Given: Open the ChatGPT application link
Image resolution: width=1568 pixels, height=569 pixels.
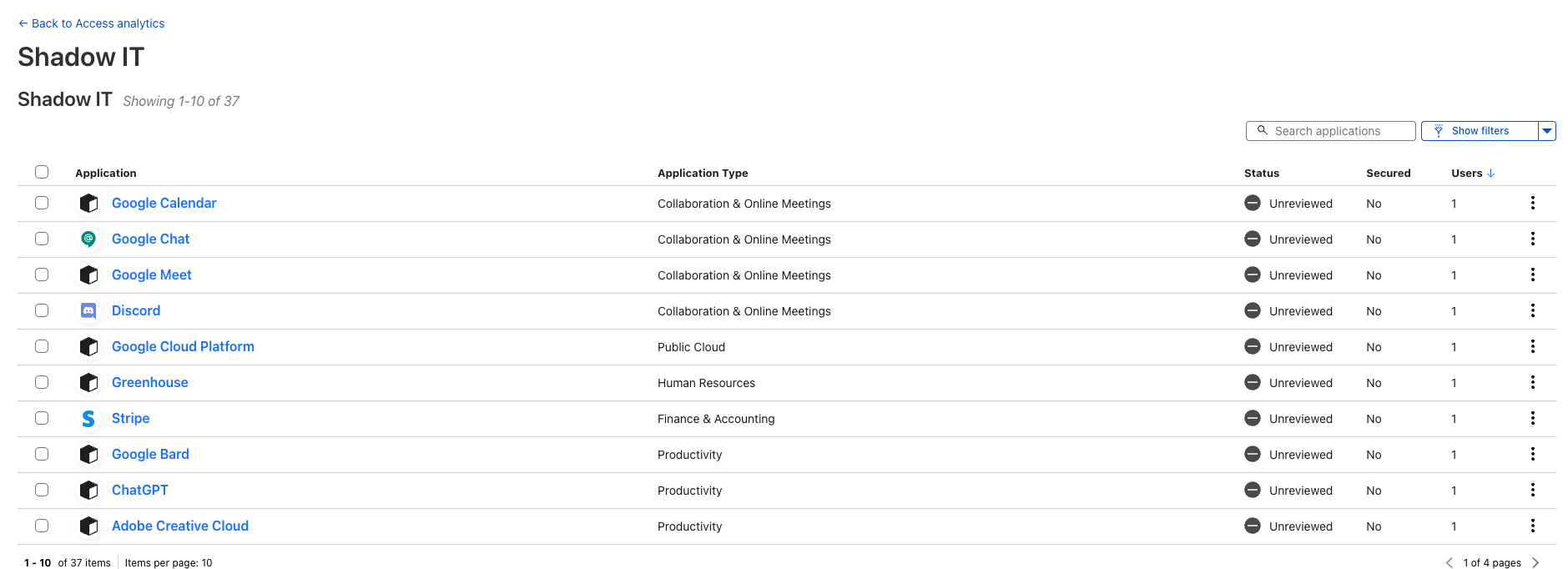Looking at the screenshot, I should click(140, 491).
